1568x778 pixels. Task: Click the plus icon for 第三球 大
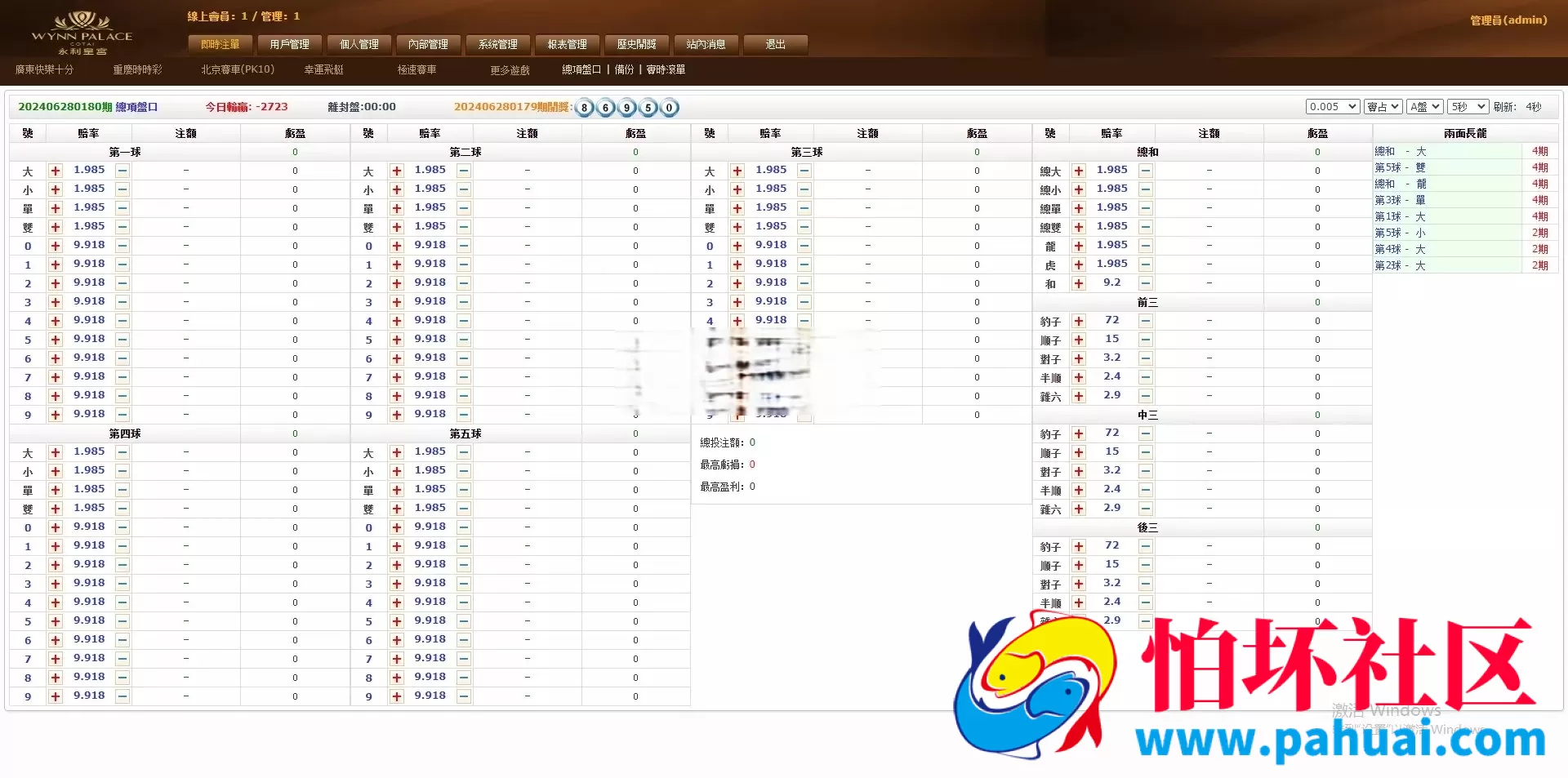[x=737, y=171]
